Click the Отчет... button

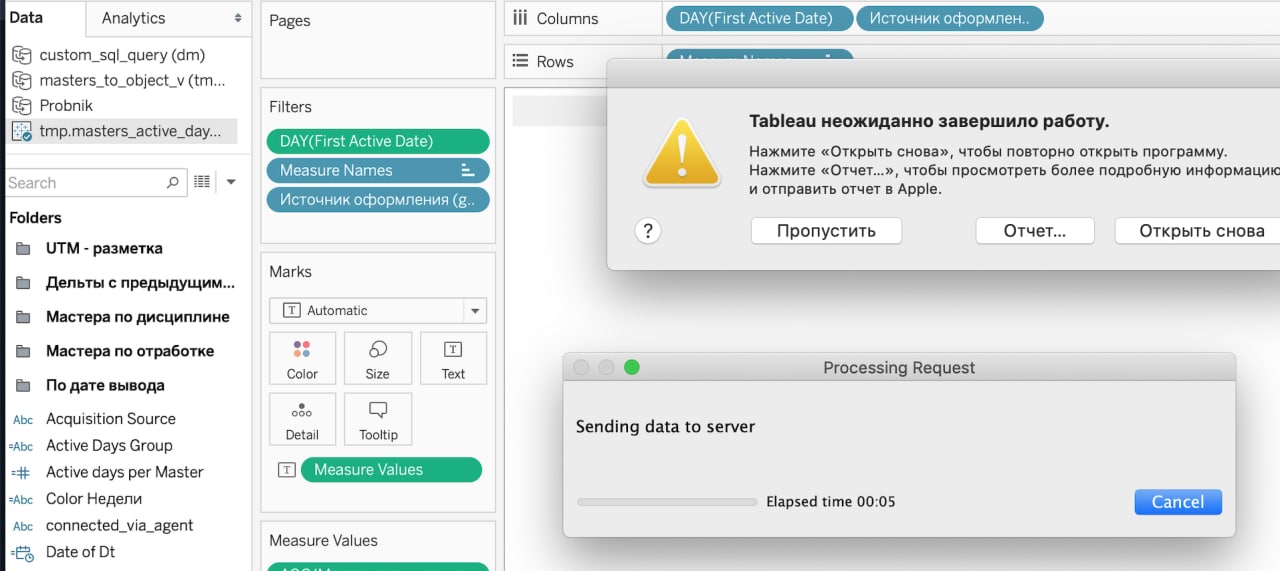(x=1035, y=231)
